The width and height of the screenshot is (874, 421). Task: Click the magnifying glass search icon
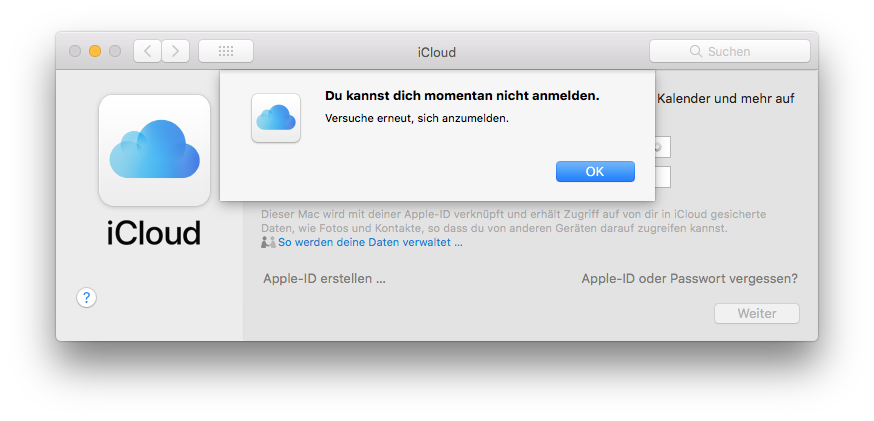(x=695, y=51)
